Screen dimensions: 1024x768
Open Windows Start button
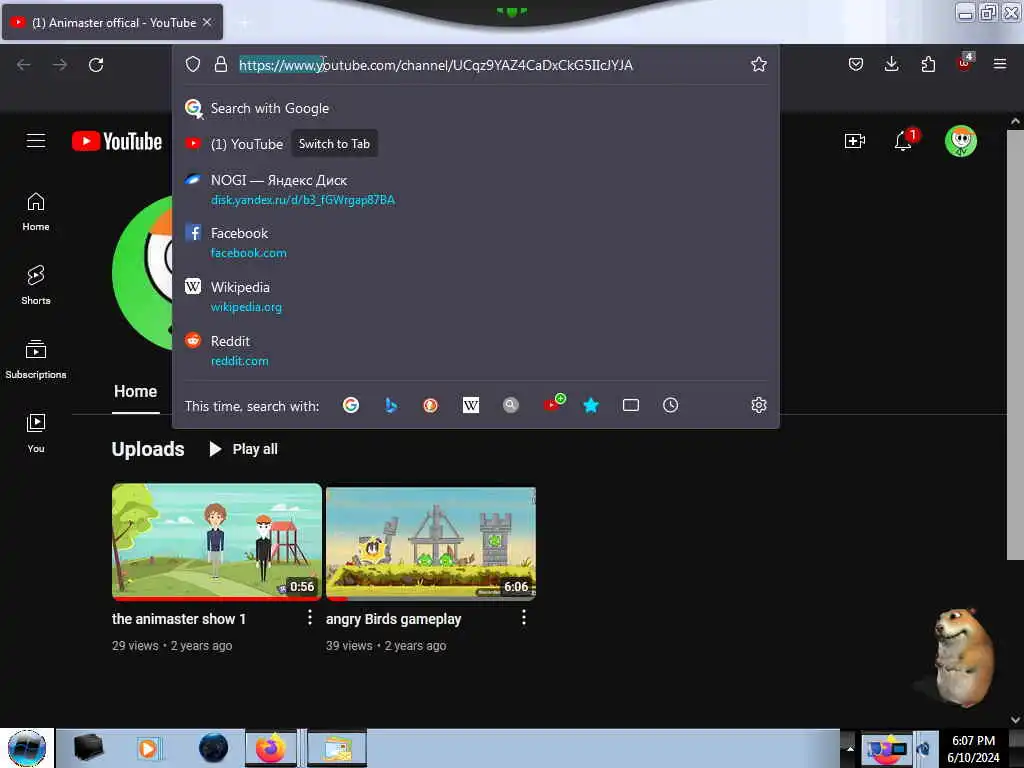(27, 748)
